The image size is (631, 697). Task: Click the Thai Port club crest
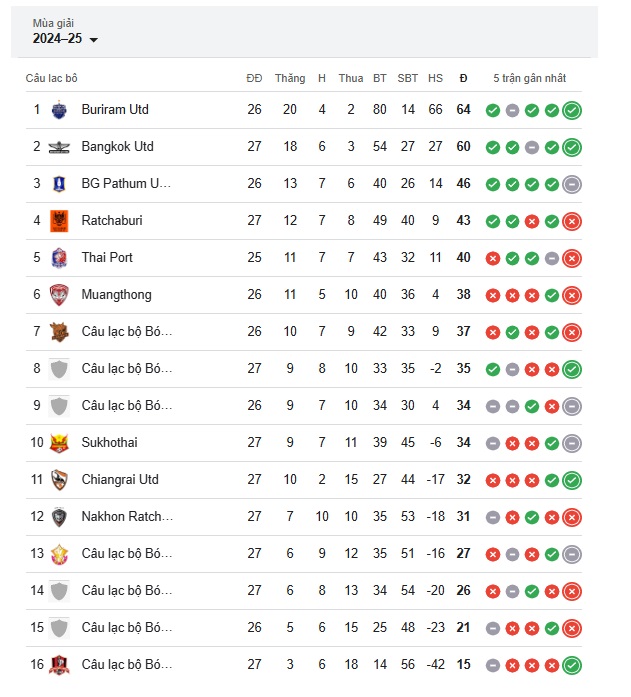pyautogui.click(x=59, y=258)
